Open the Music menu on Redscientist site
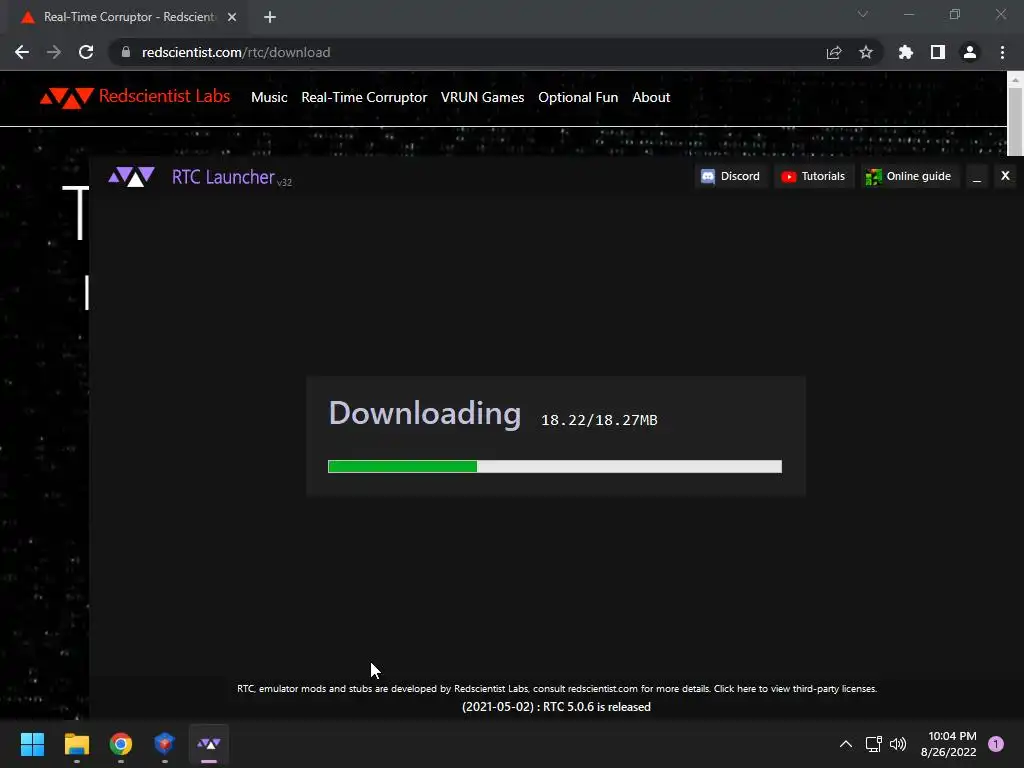1024x768 pixels. [x=269, y=97]
